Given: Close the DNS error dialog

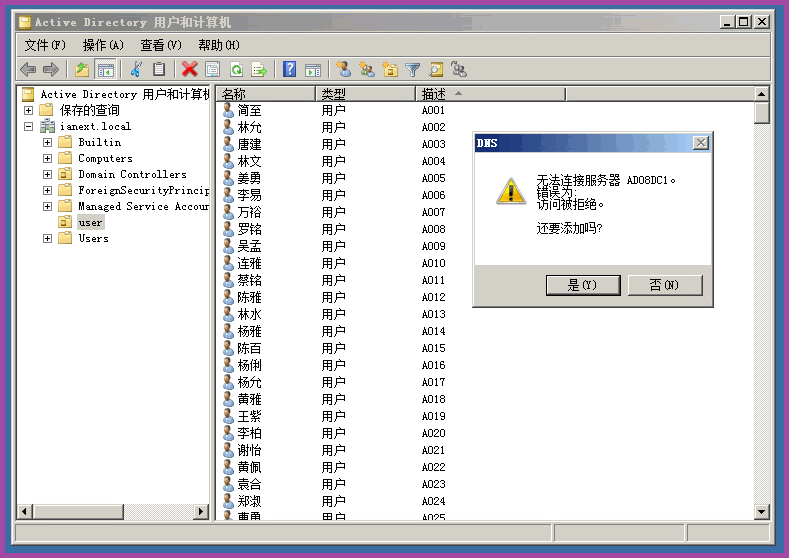Looking at the screenshot, I should click(x=700, y=143).
